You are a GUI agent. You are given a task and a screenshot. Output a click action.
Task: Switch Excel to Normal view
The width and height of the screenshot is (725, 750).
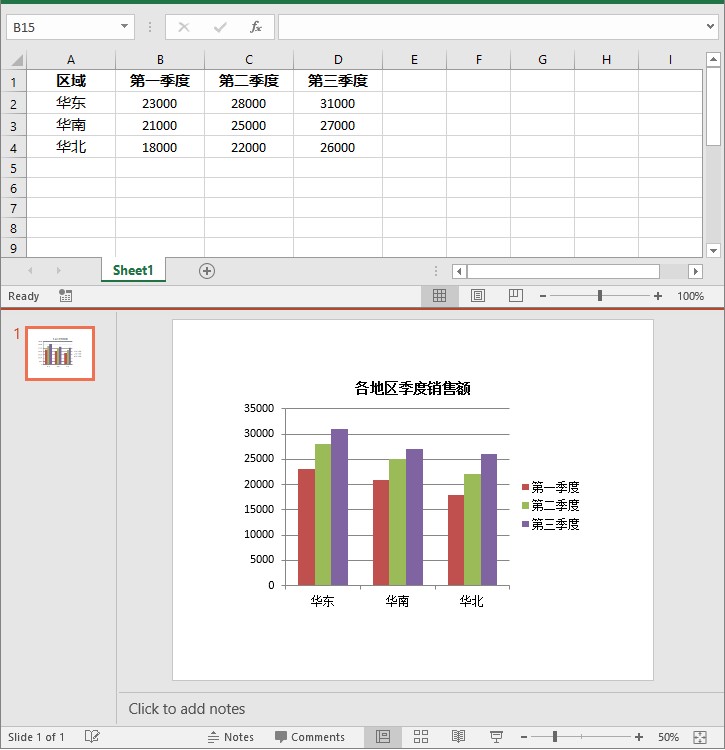pos(439,296)
